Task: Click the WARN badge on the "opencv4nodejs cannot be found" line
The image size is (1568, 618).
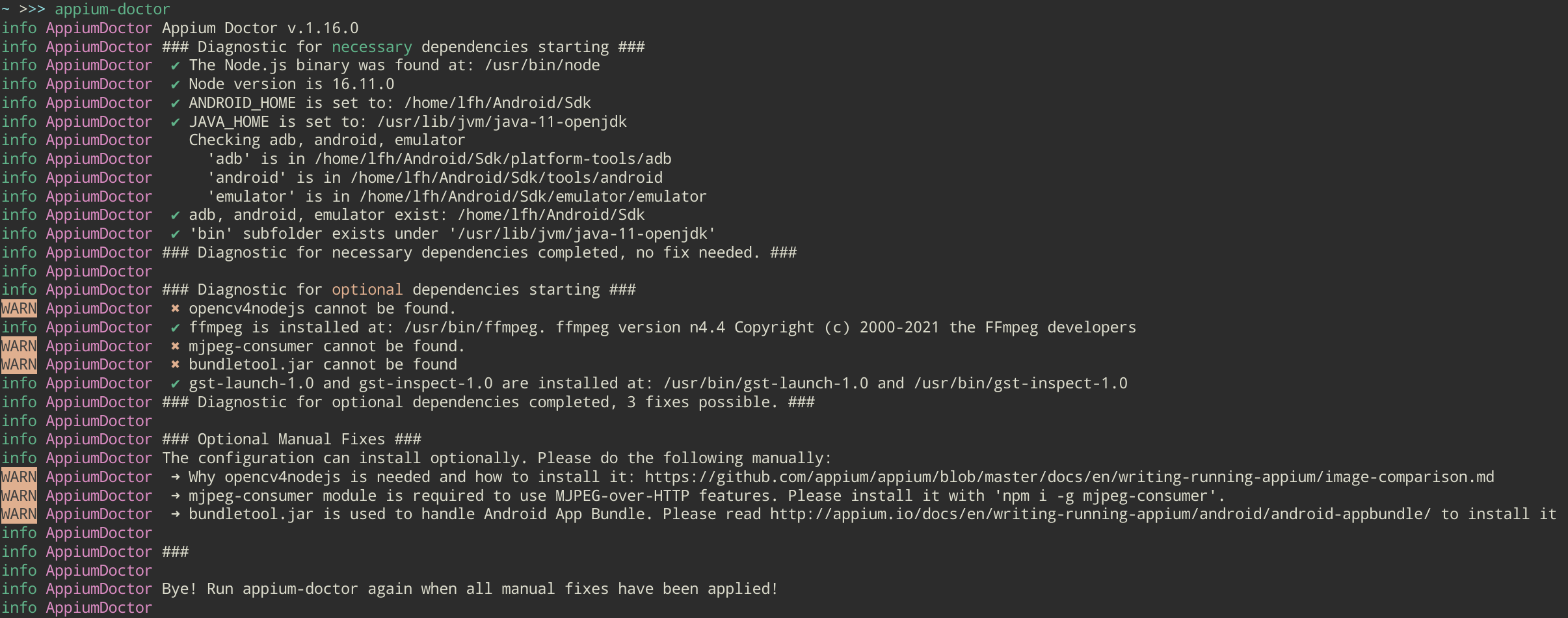Action: (19, 309)
